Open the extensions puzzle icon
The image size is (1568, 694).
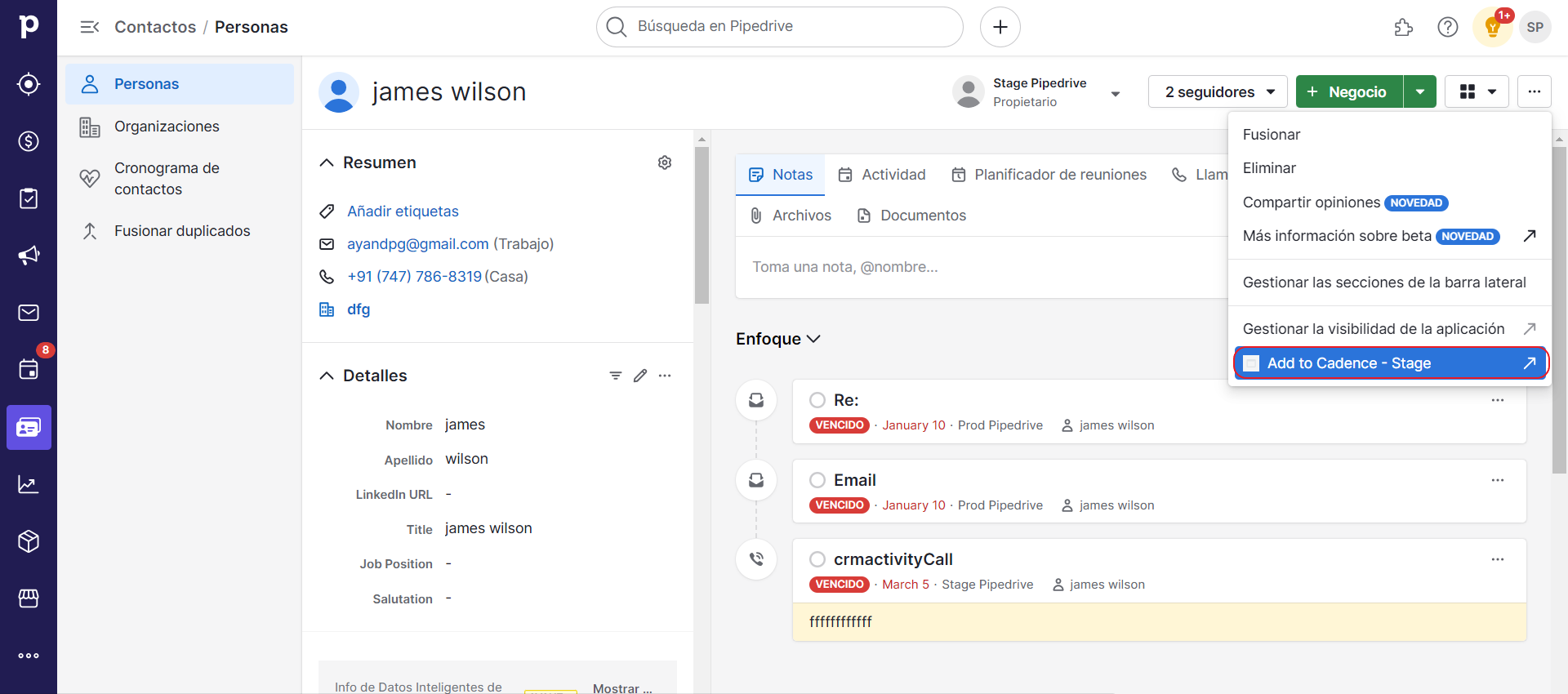click(1404, 27)
